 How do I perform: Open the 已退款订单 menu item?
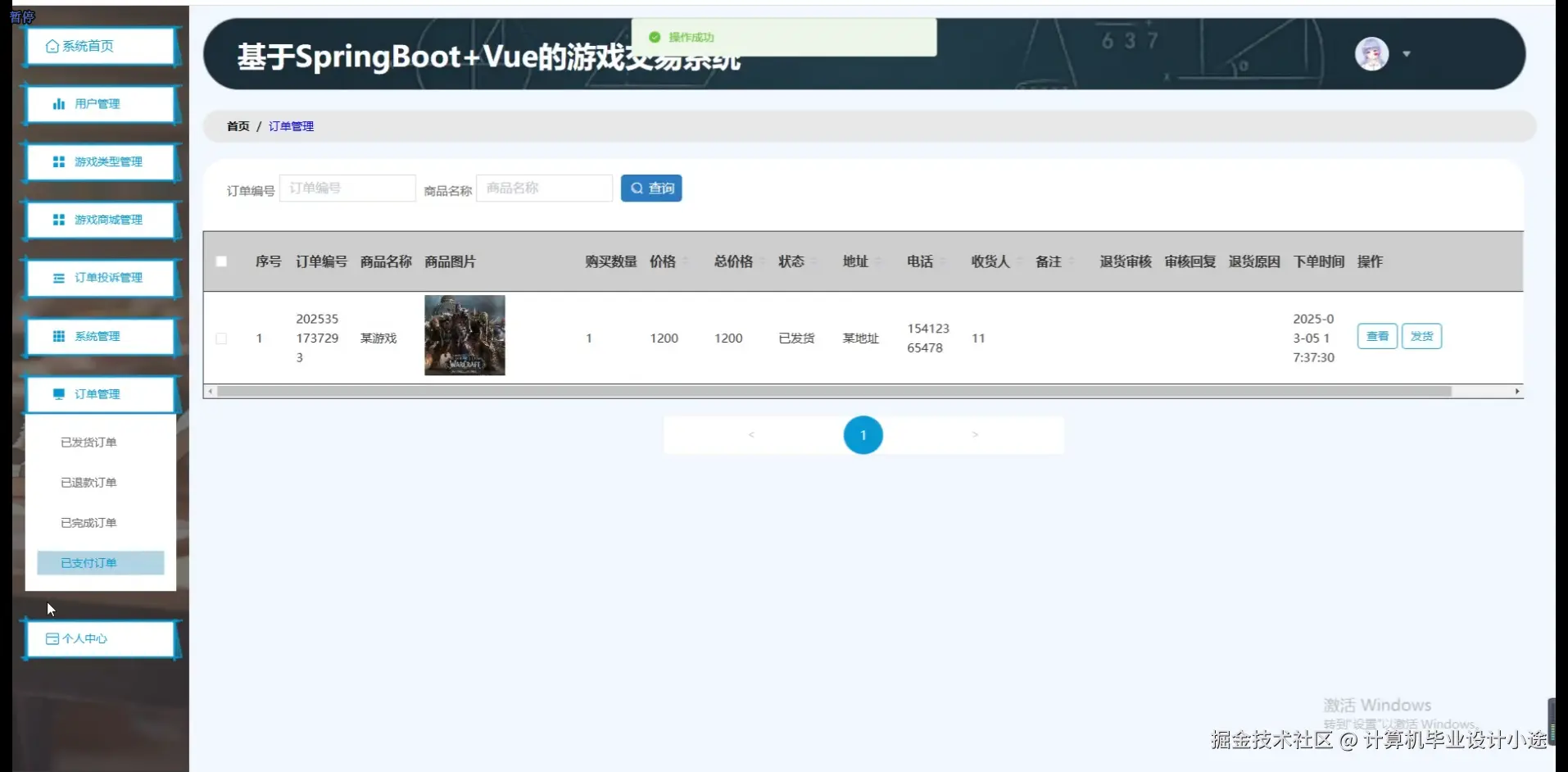click(88, 482)
